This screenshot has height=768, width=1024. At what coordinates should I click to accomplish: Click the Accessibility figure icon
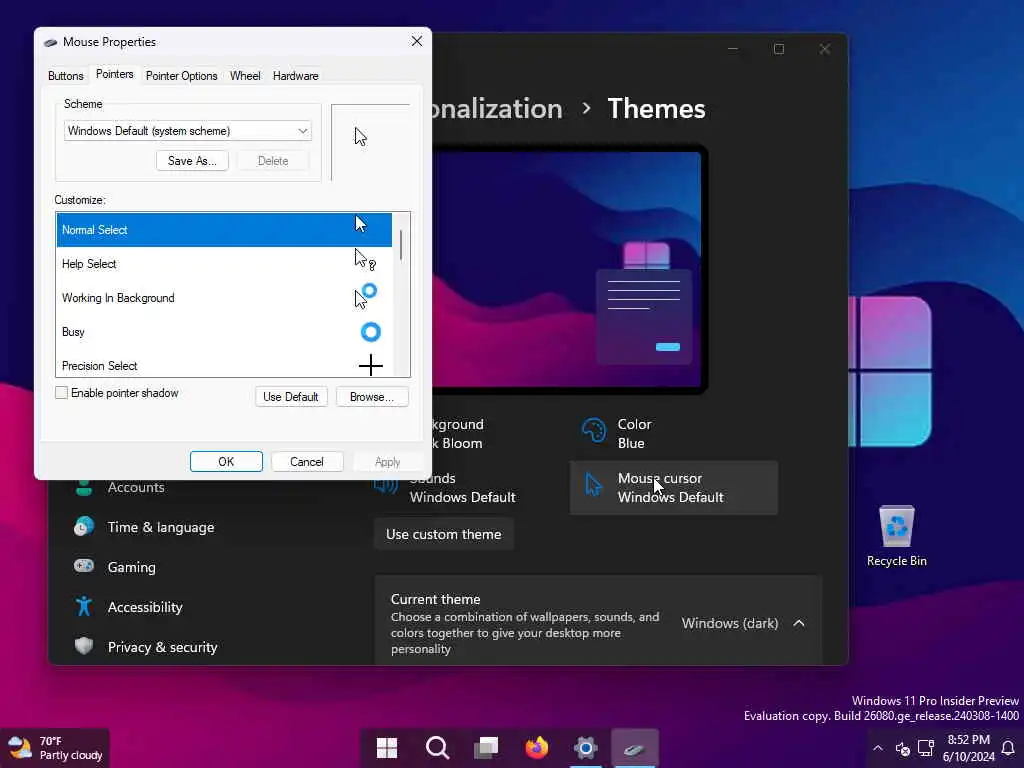point(84,606)
